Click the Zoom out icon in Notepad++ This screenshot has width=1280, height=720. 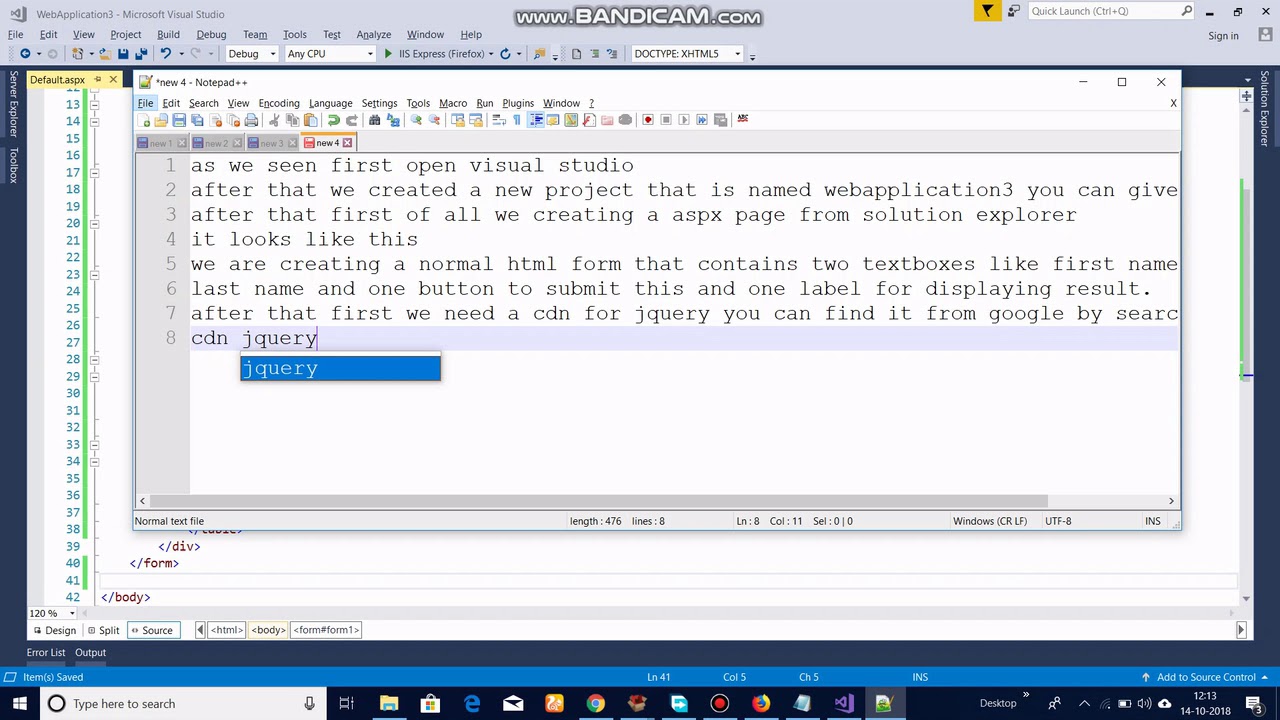click(x=434, y=120)
